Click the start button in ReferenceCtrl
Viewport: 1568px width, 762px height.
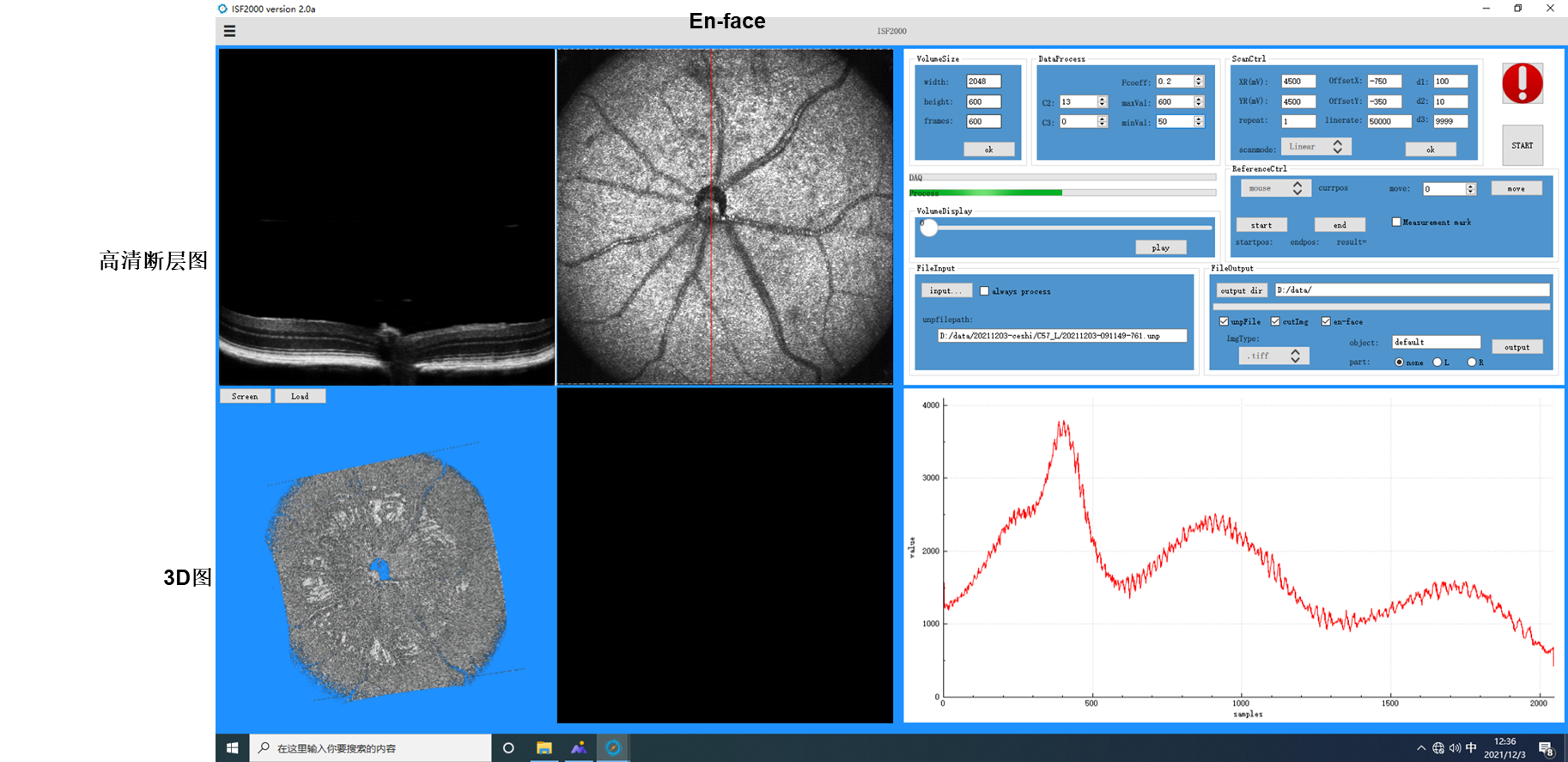[1261, 225]
